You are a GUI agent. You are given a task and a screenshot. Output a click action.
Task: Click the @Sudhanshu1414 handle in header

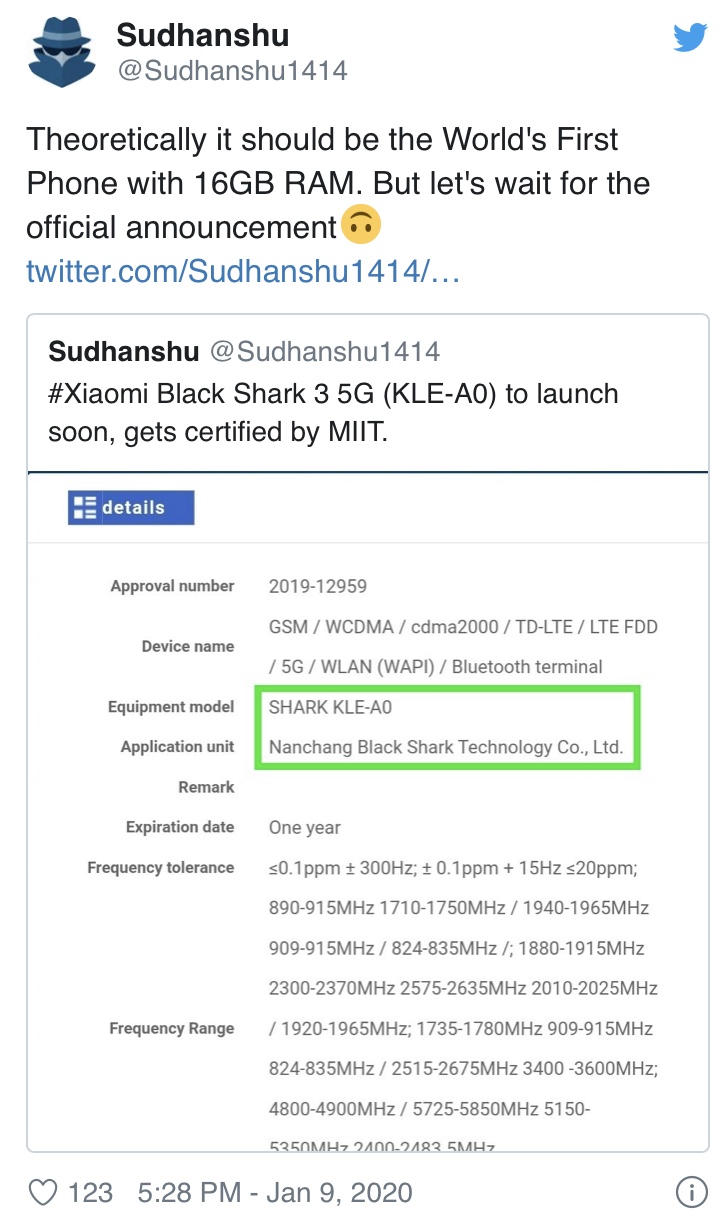point(232,71)
